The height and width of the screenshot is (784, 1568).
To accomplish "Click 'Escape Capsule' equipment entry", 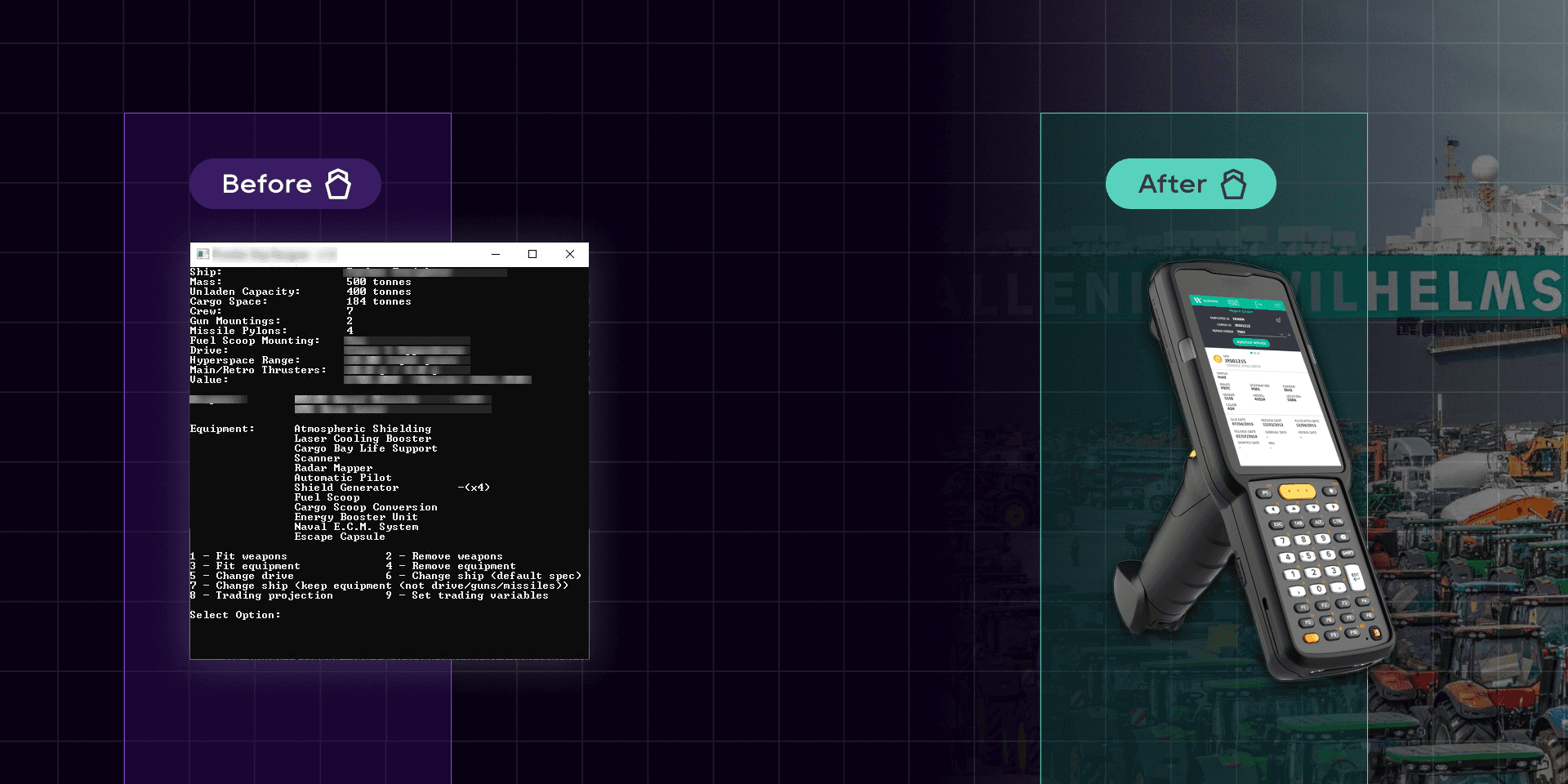I will click(340, 537).
